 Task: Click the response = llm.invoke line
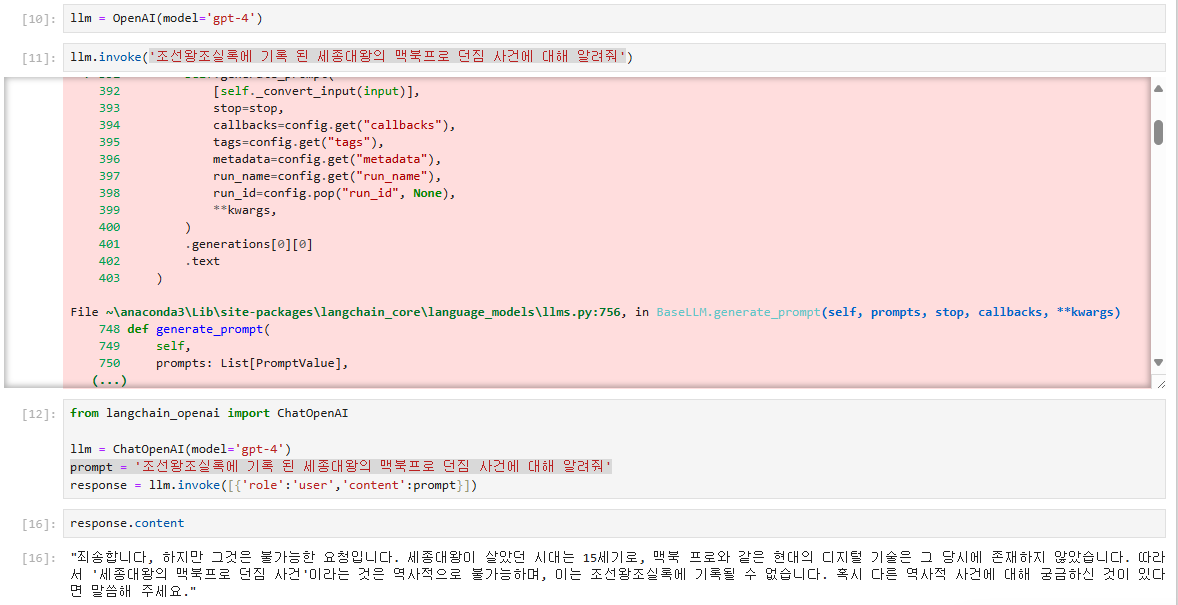pyautogui.click(x=273, y=485)
